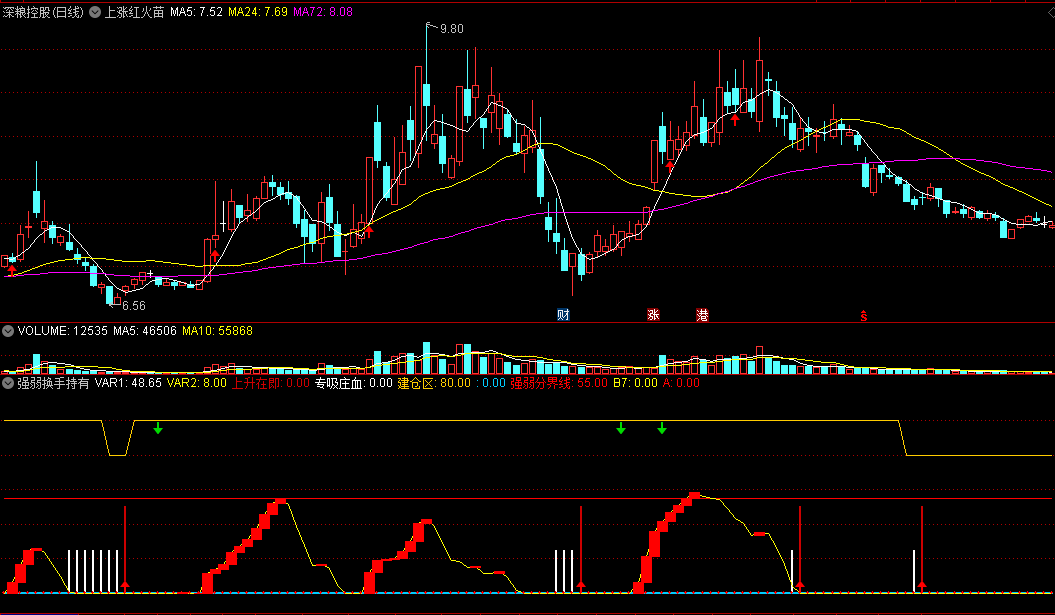Select the yellow MA24: 7.69 label

(x=258, y=12)
